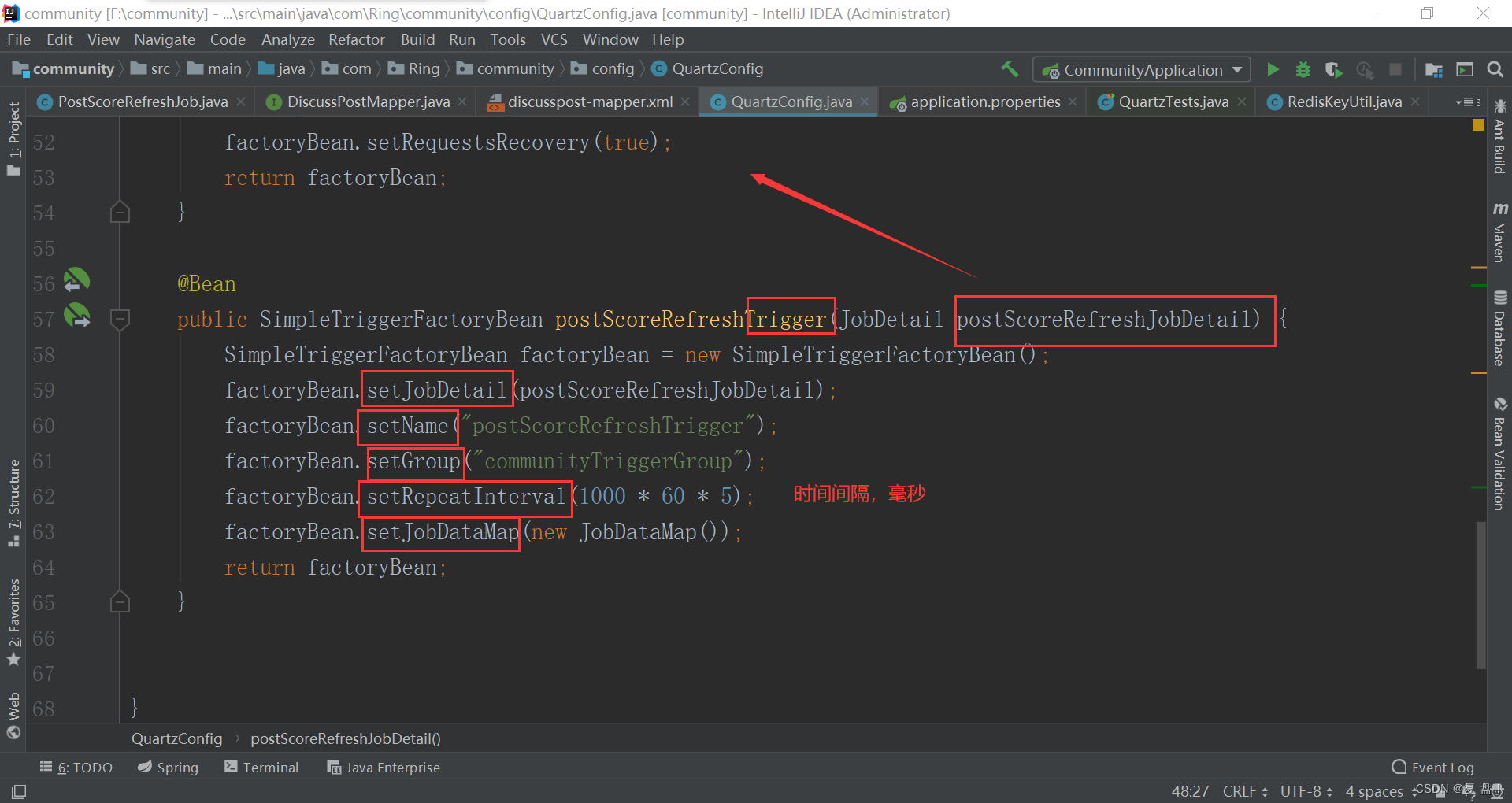The height and width of the screenshot is (803, 1512).
Task: Click the community root breadcrumb
Action: point(64,69)
